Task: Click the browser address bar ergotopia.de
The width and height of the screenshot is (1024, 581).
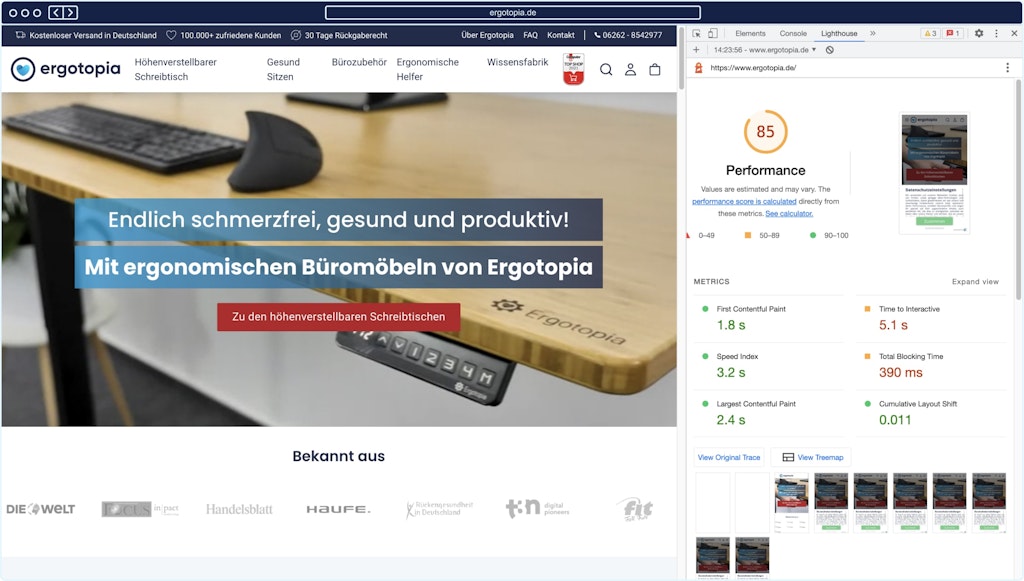Action: (x=513, y=12)
